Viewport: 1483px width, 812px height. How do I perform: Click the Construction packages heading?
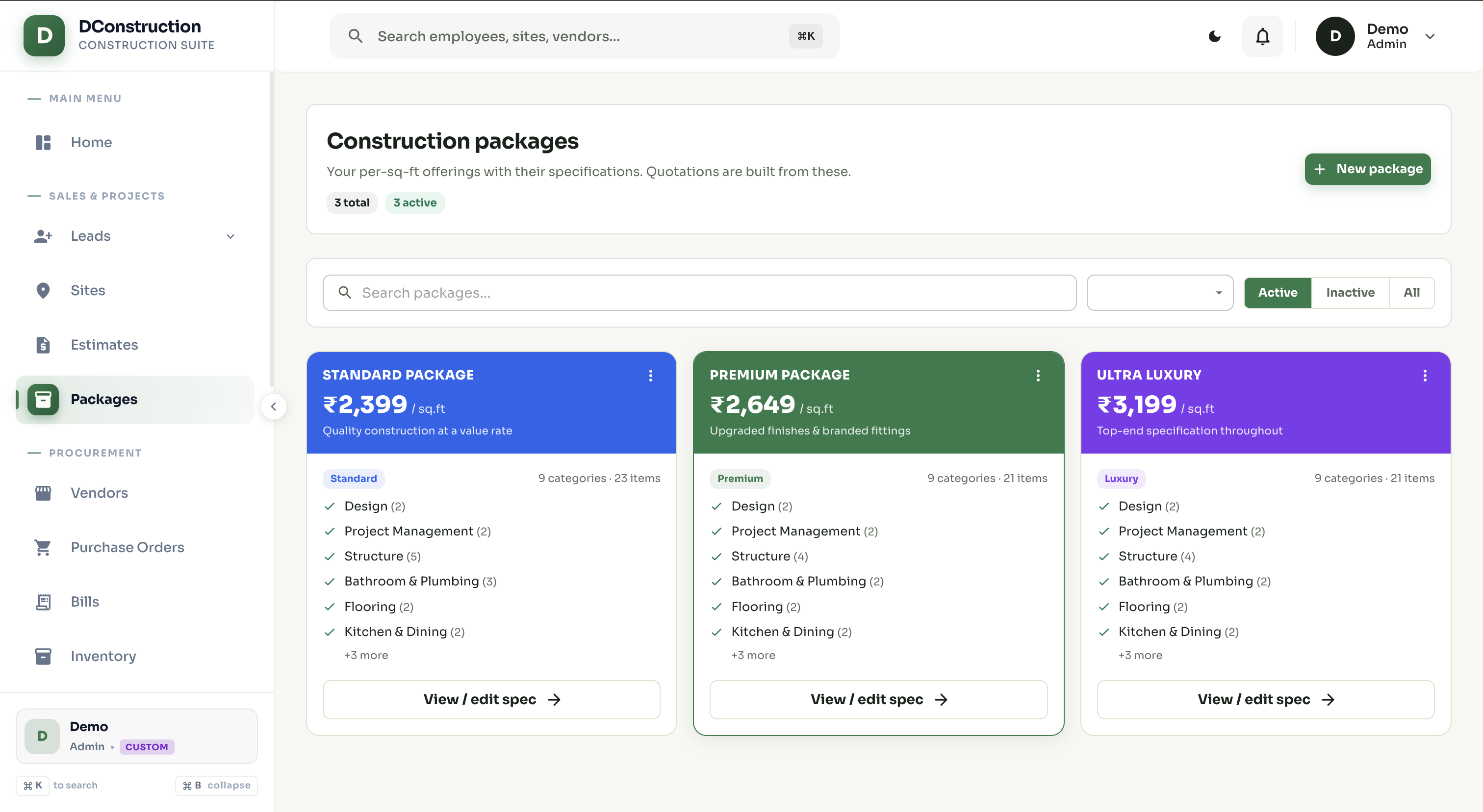pyautogui.click(x=453, y=141)
